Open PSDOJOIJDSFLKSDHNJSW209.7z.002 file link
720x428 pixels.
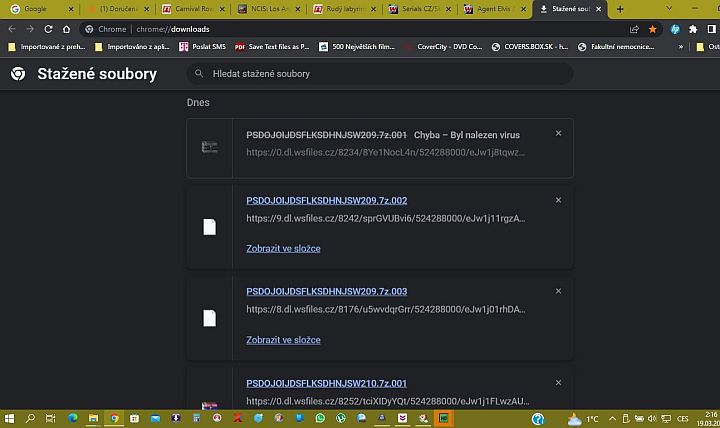tap(326, 201)
